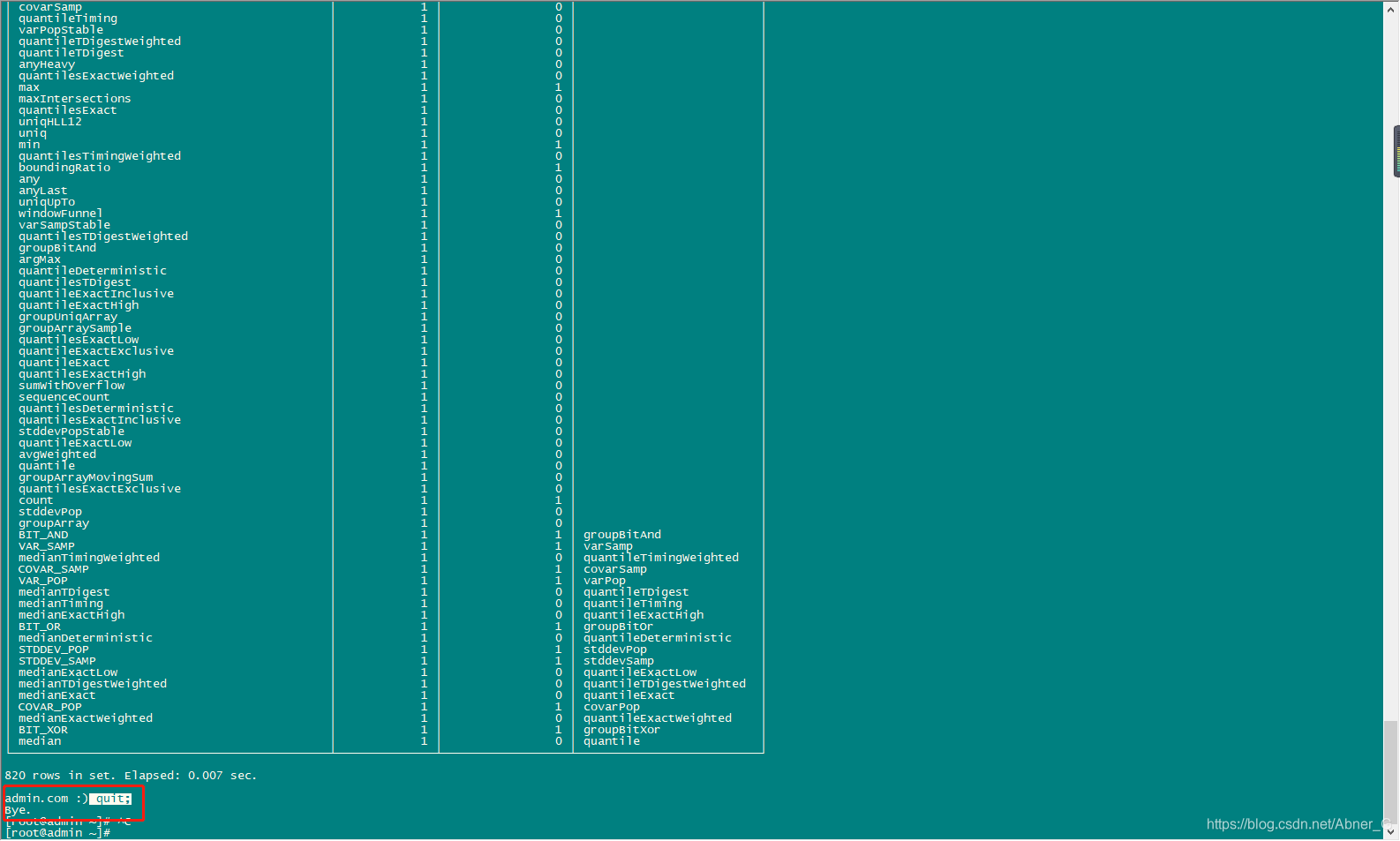
Task: Select the 'COVAR_POP' alias row
Action: [x=50, y=707]
